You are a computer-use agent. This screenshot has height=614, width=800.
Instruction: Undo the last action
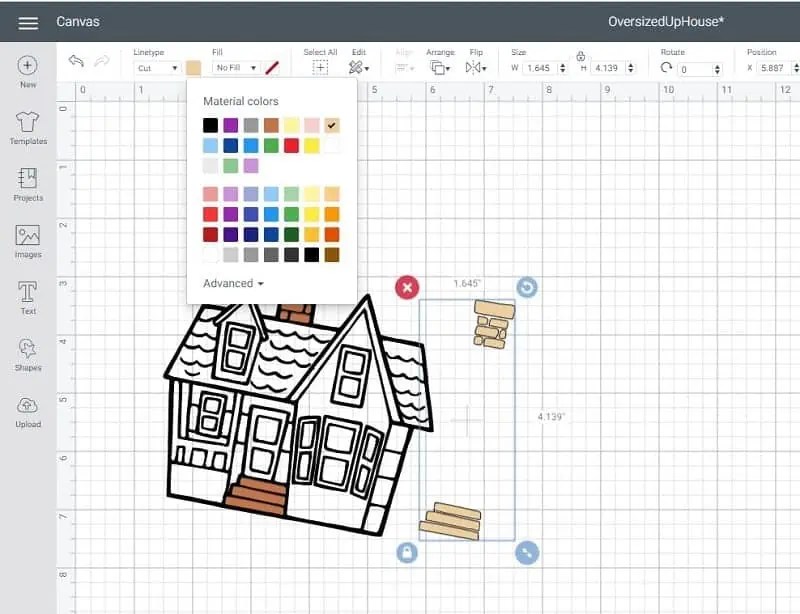pos(76,61)
